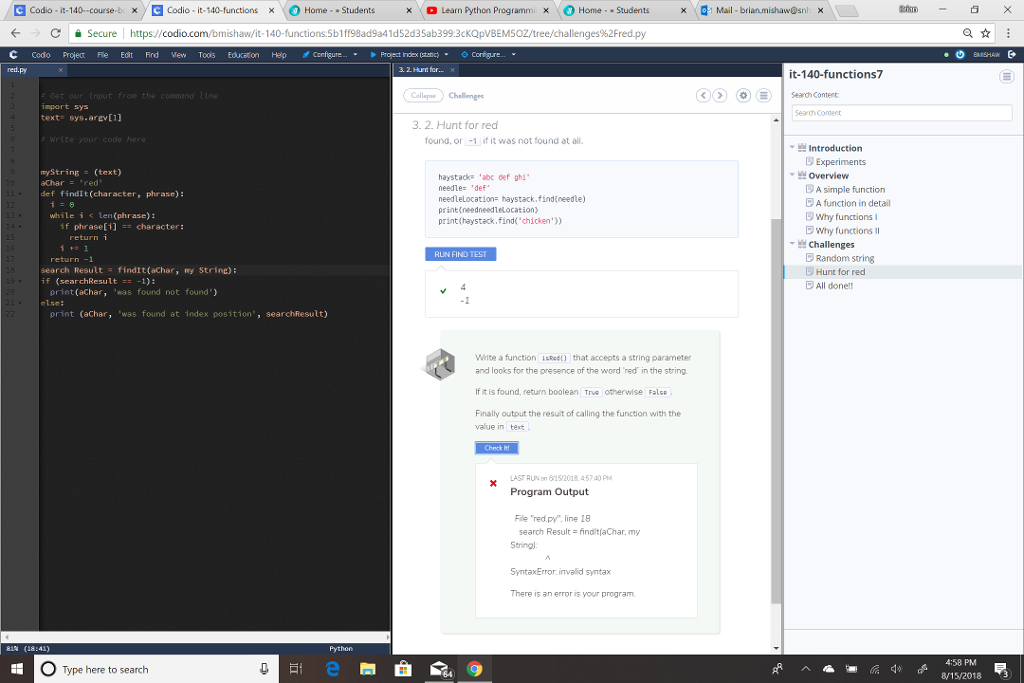
Task: Click the Python label in editor status bar
Action: tap(341, 648)
